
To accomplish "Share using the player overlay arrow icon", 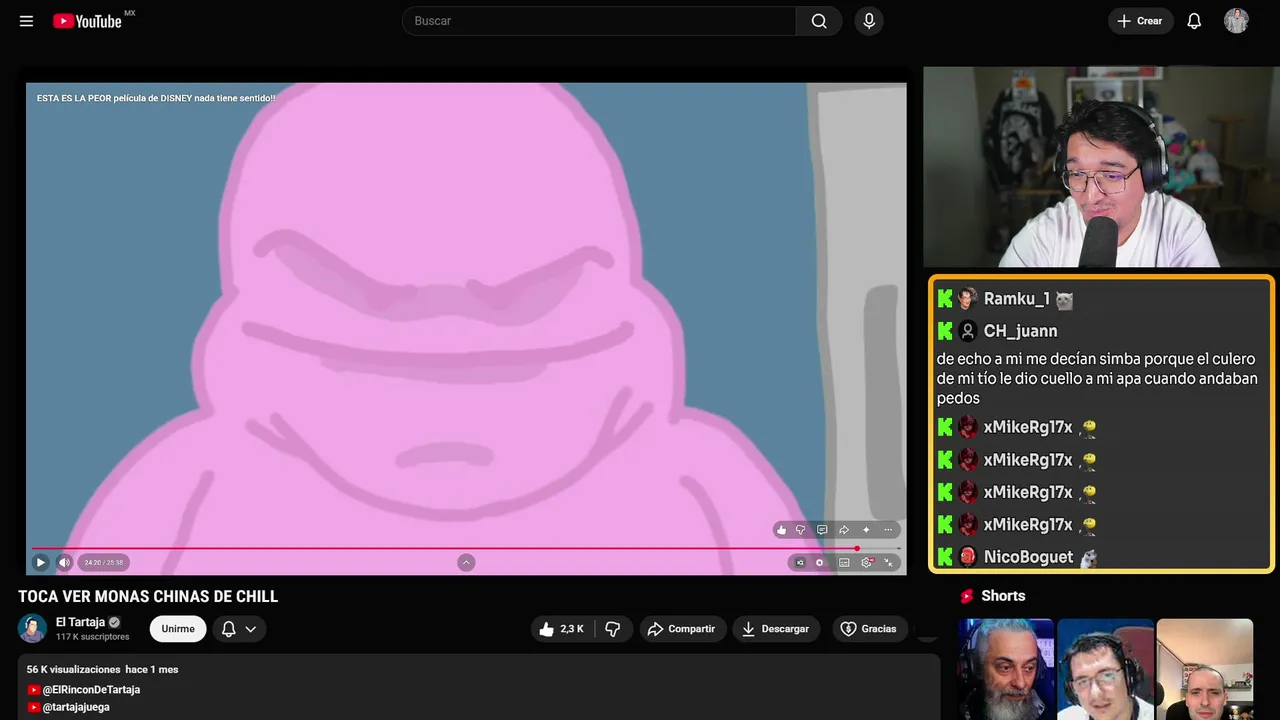I will [844, 530].
